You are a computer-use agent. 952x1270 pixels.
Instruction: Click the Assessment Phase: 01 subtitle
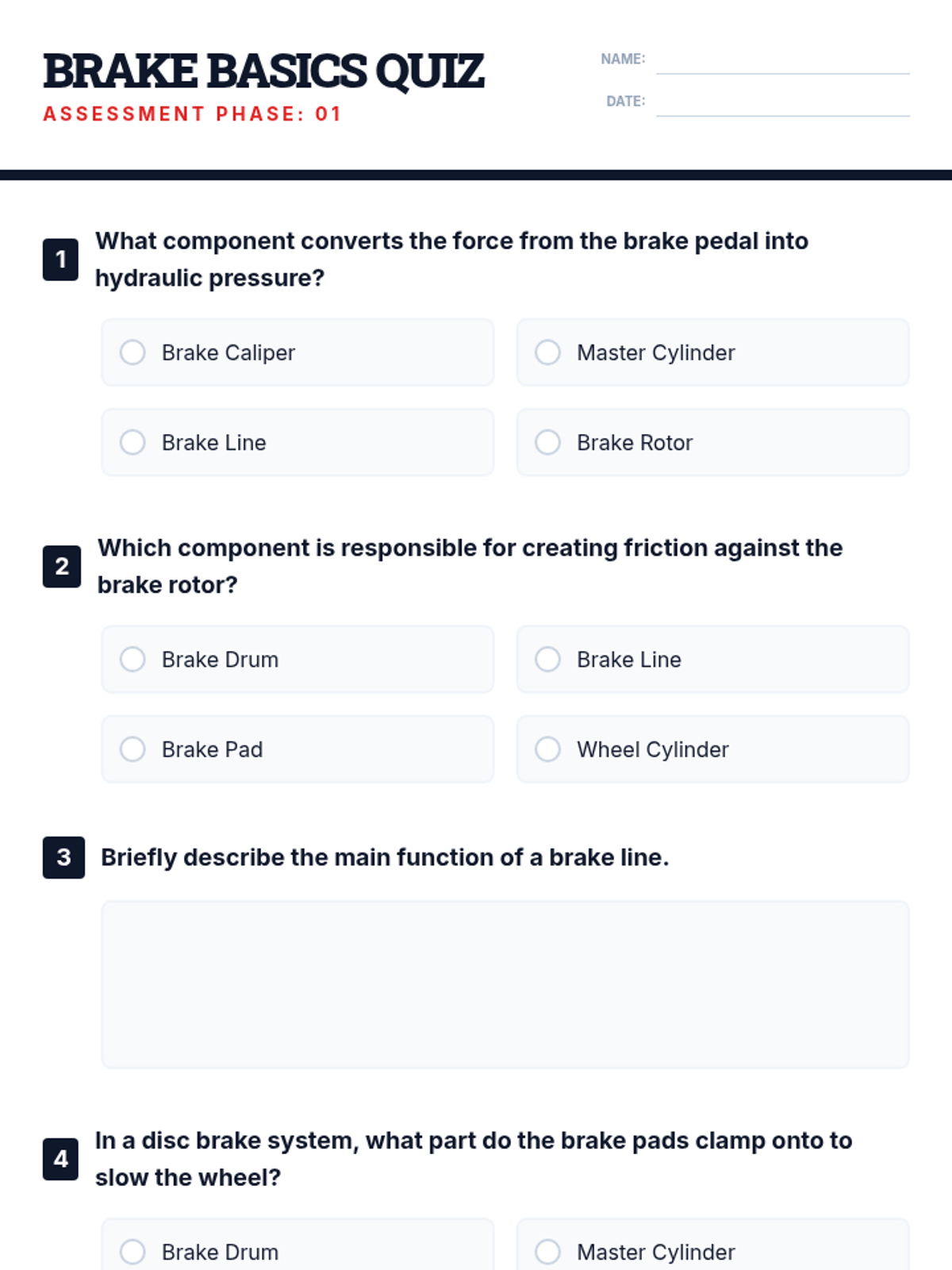click(193, 114)
